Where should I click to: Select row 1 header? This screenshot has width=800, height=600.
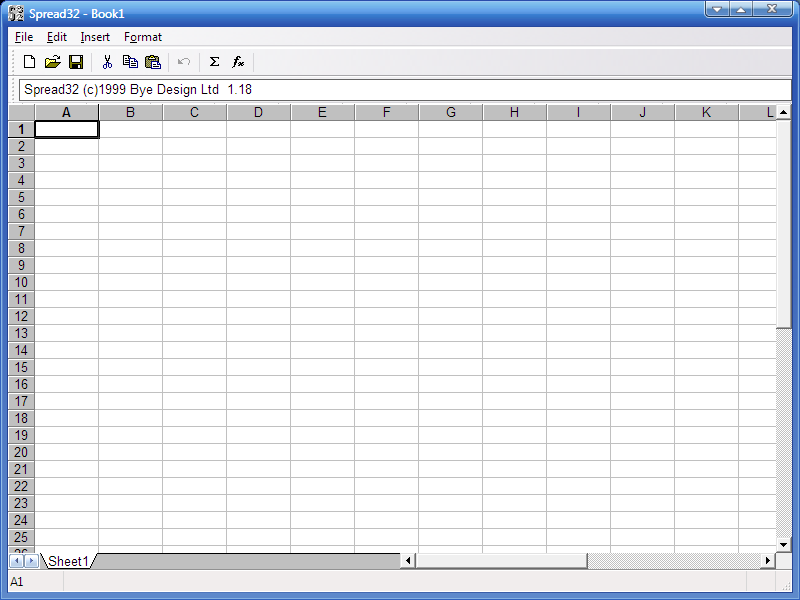click(x=21, y=129)
